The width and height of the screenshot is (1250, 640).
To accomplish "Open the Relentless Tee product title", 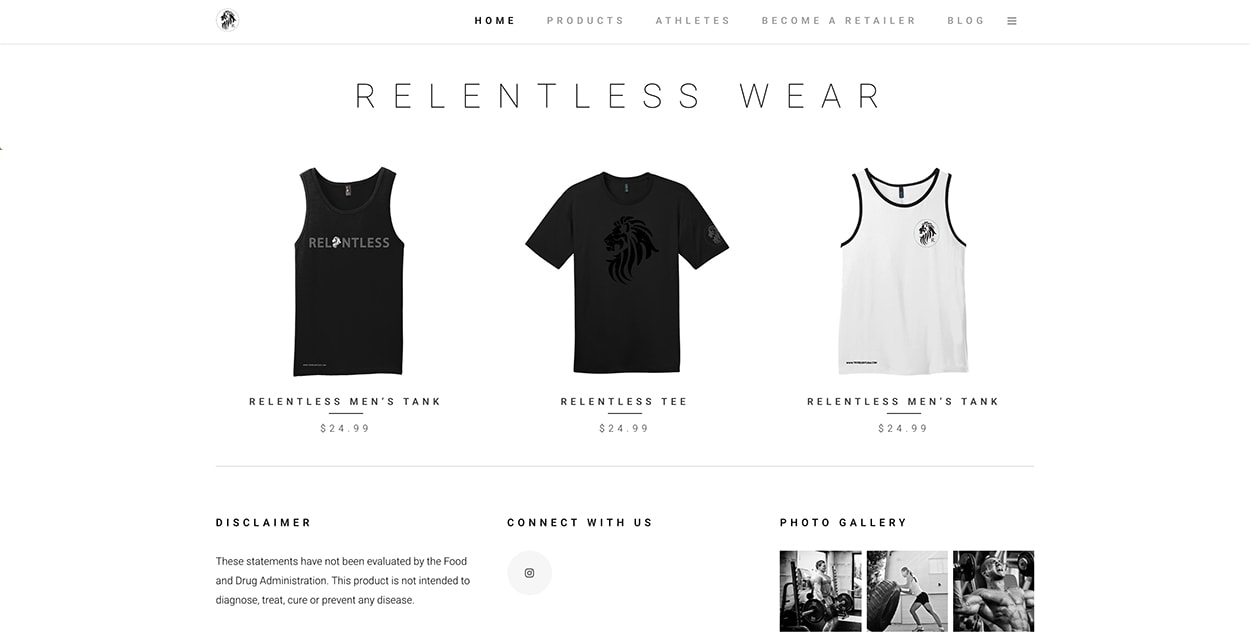I will 624,402.
